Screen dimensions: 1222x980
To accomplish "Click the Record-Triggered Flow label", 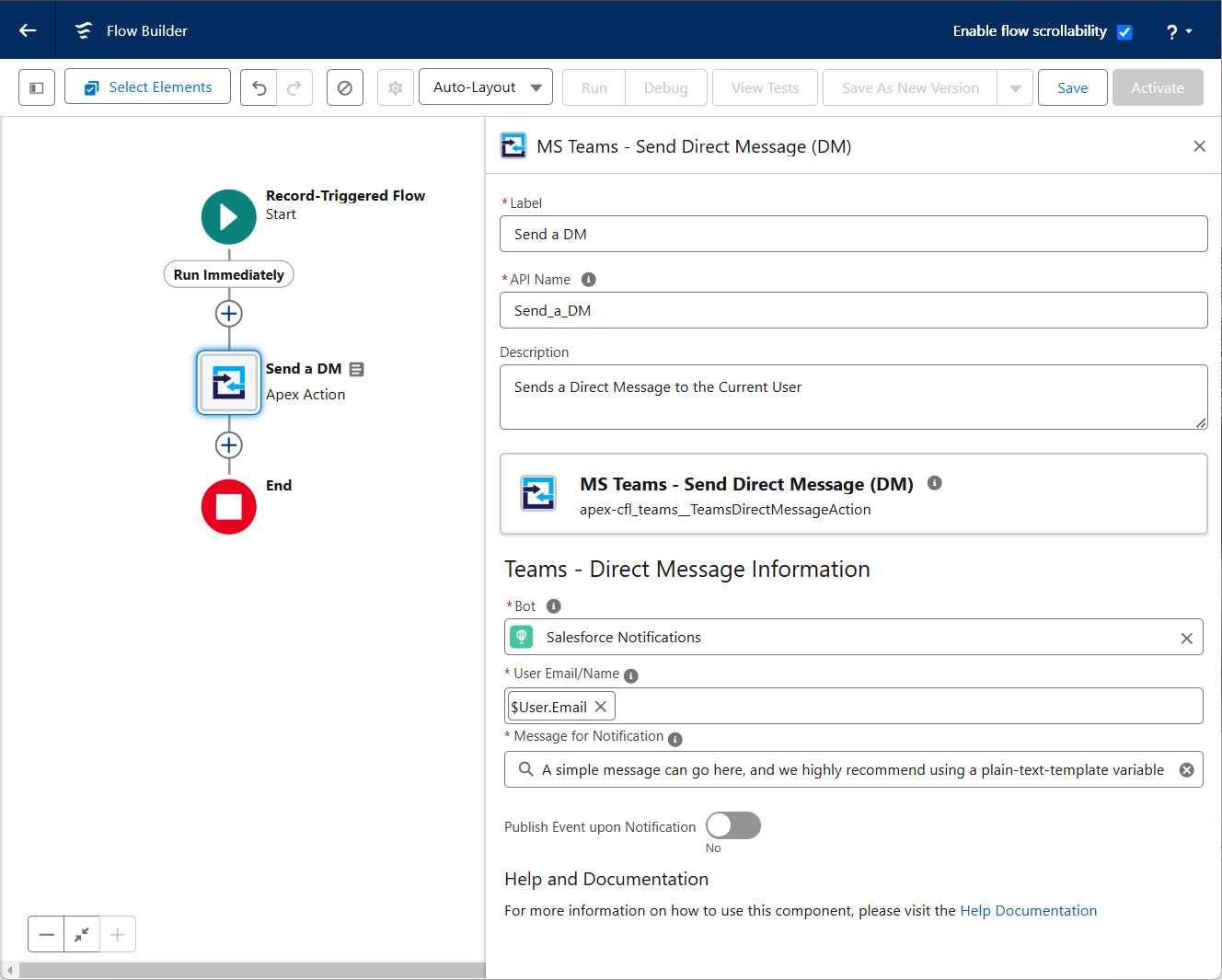I will [346, 196].
